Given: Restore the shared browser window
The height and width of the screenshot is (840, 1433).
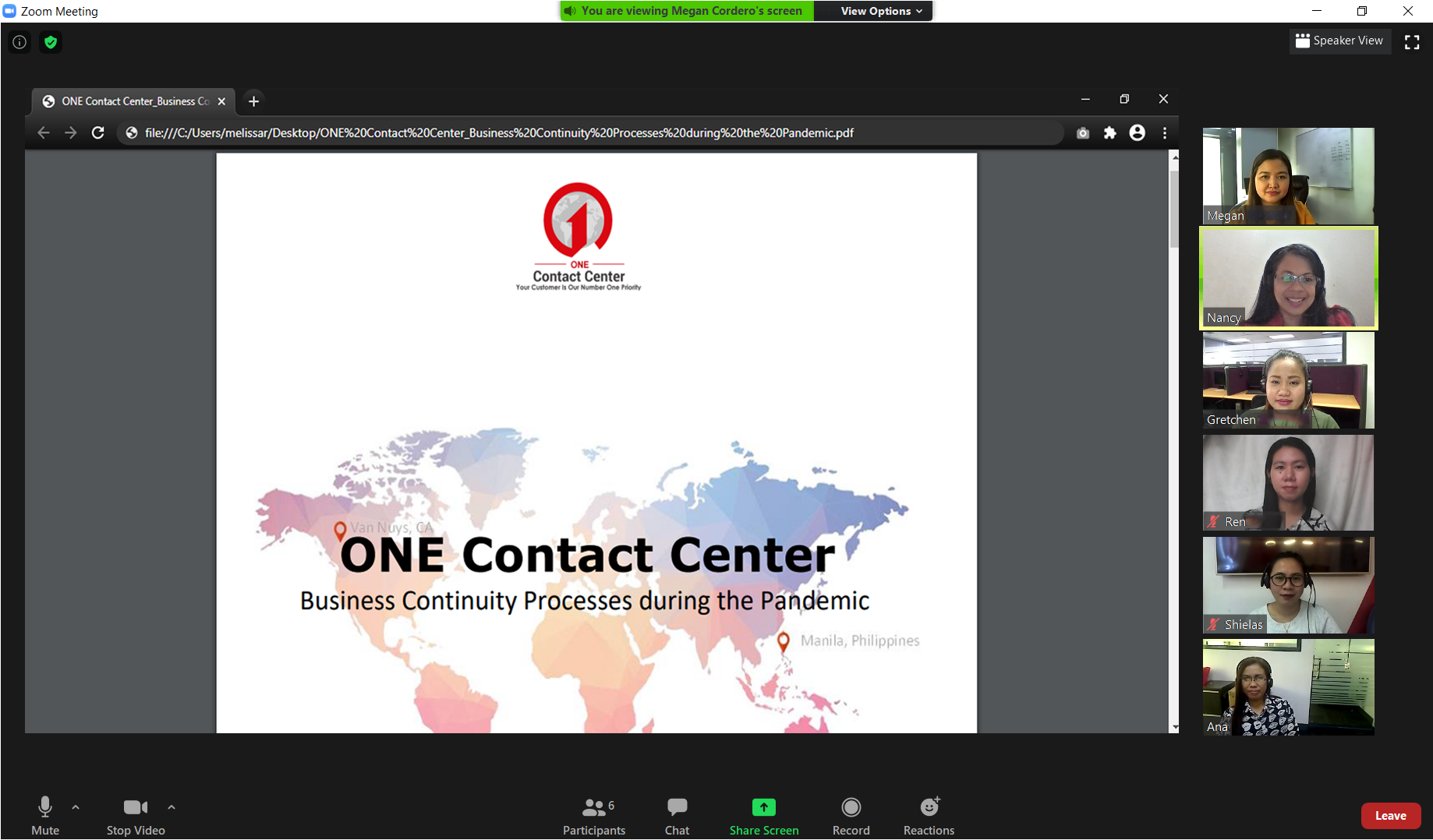Looking at the screenshot, I should (1124, 99).
